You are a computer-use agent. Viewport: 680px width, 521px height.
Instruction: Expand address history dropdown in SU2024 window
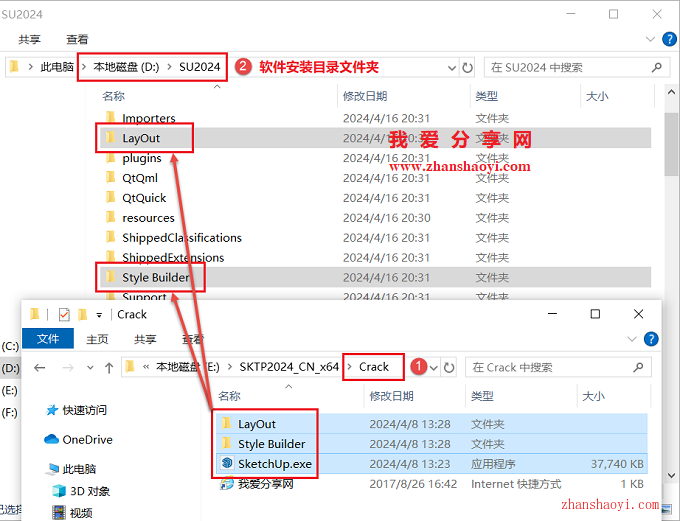click(451, 68)
